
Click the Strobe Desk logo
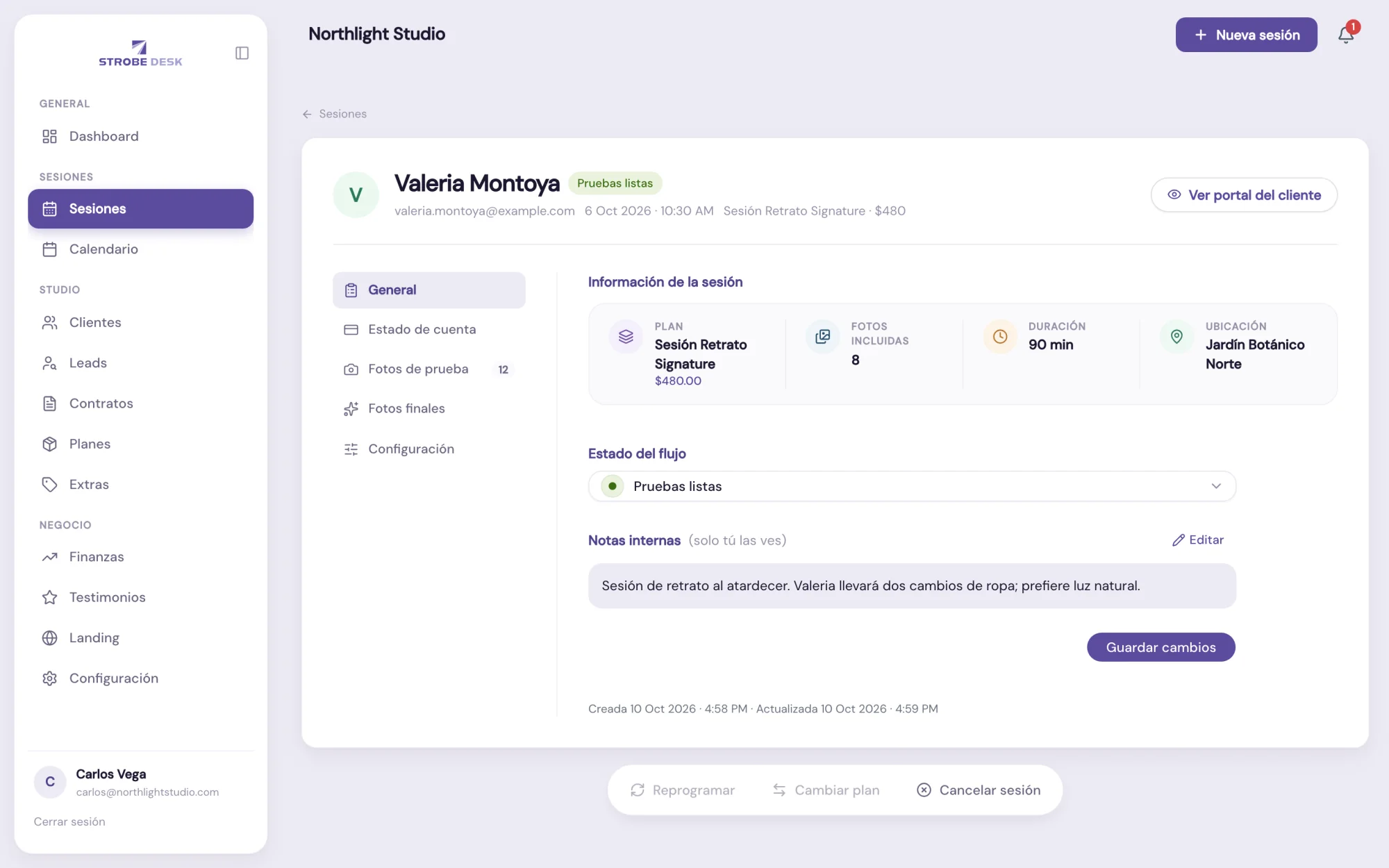pyautogui.click(x=140, y=53)
